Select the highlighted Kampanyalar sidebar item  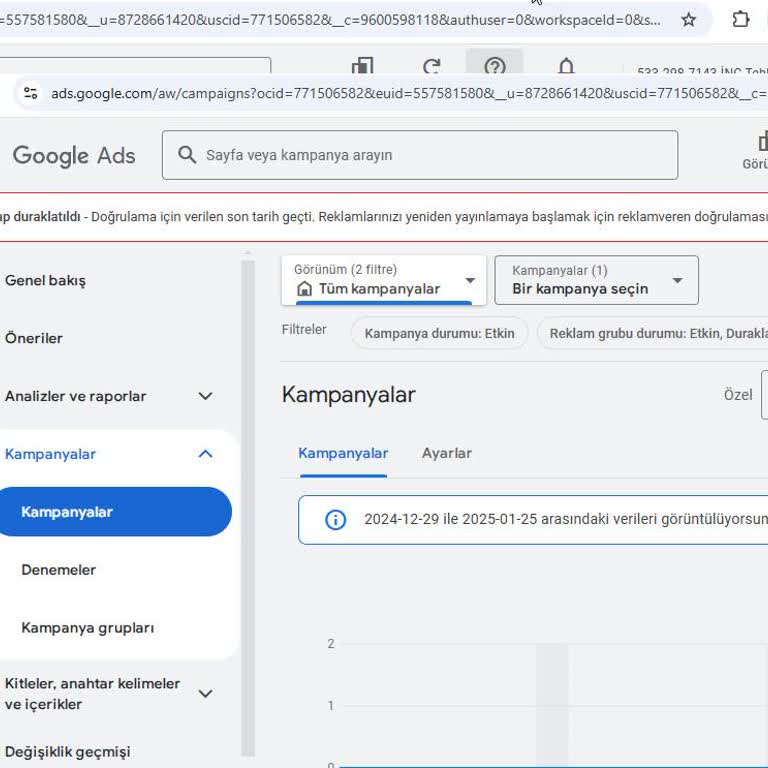point(115,511)
